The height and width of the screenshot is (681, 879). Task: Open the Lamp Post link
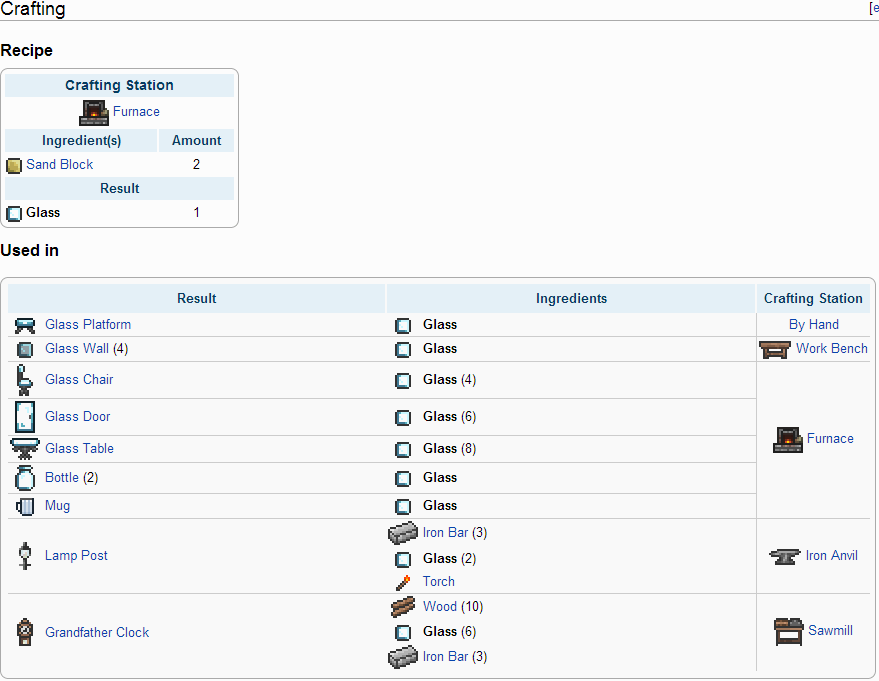click(76, 555)
